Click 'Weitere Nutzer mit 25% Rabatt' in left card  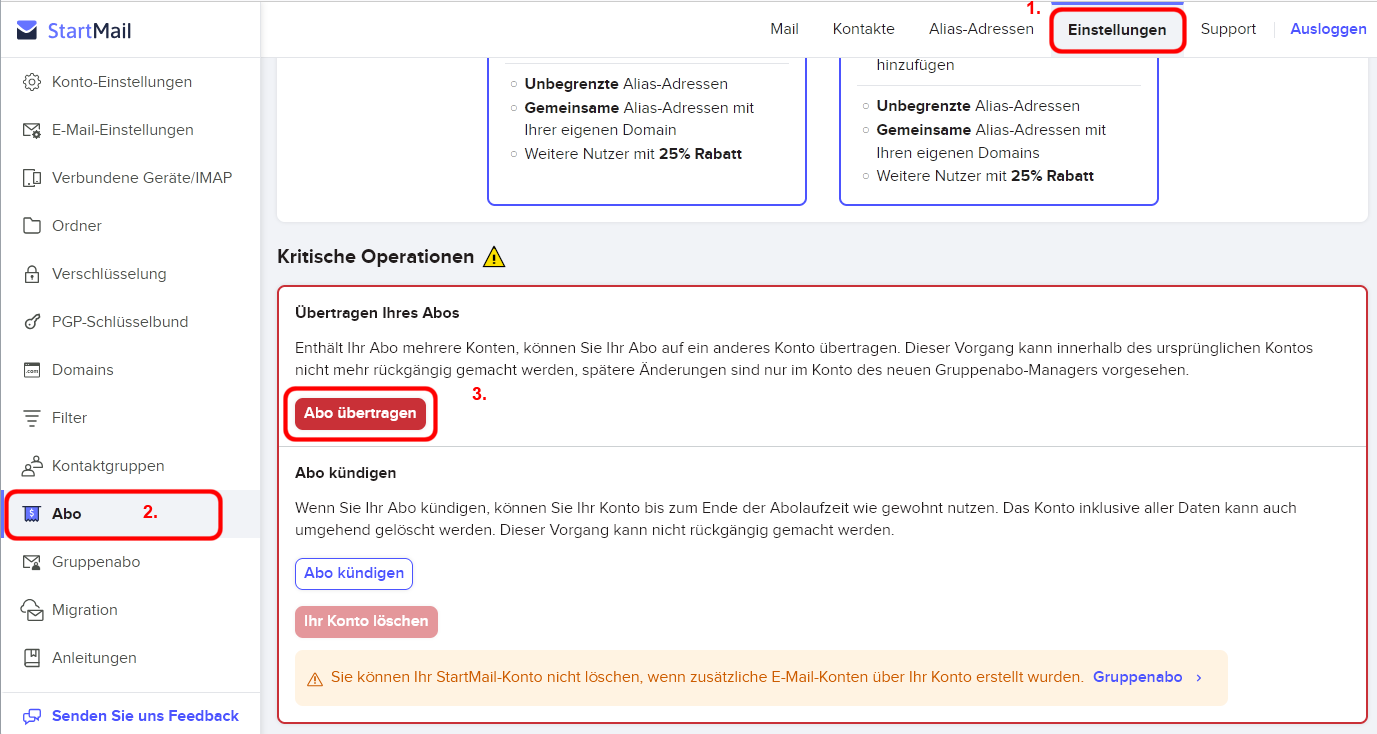click(633, 154)
